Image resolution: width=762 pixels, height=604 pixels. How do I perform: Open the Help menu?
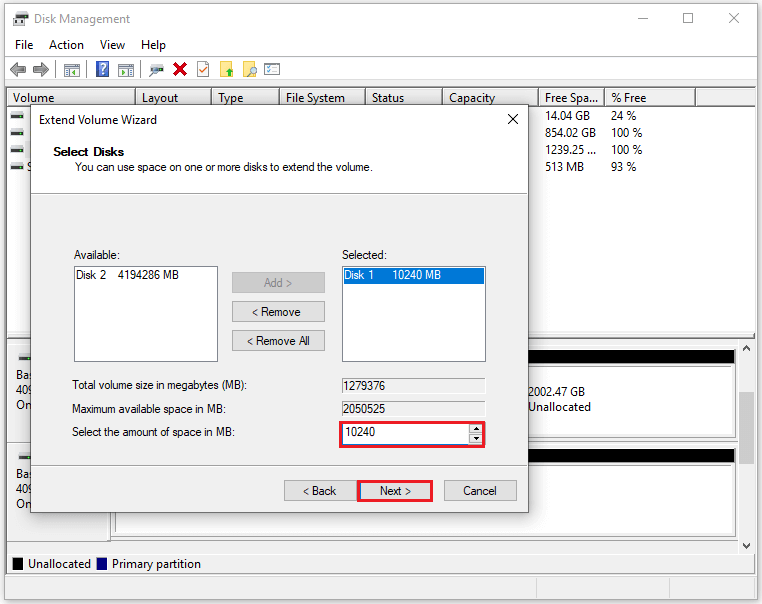pyautogui.click(x=153, y=45)
